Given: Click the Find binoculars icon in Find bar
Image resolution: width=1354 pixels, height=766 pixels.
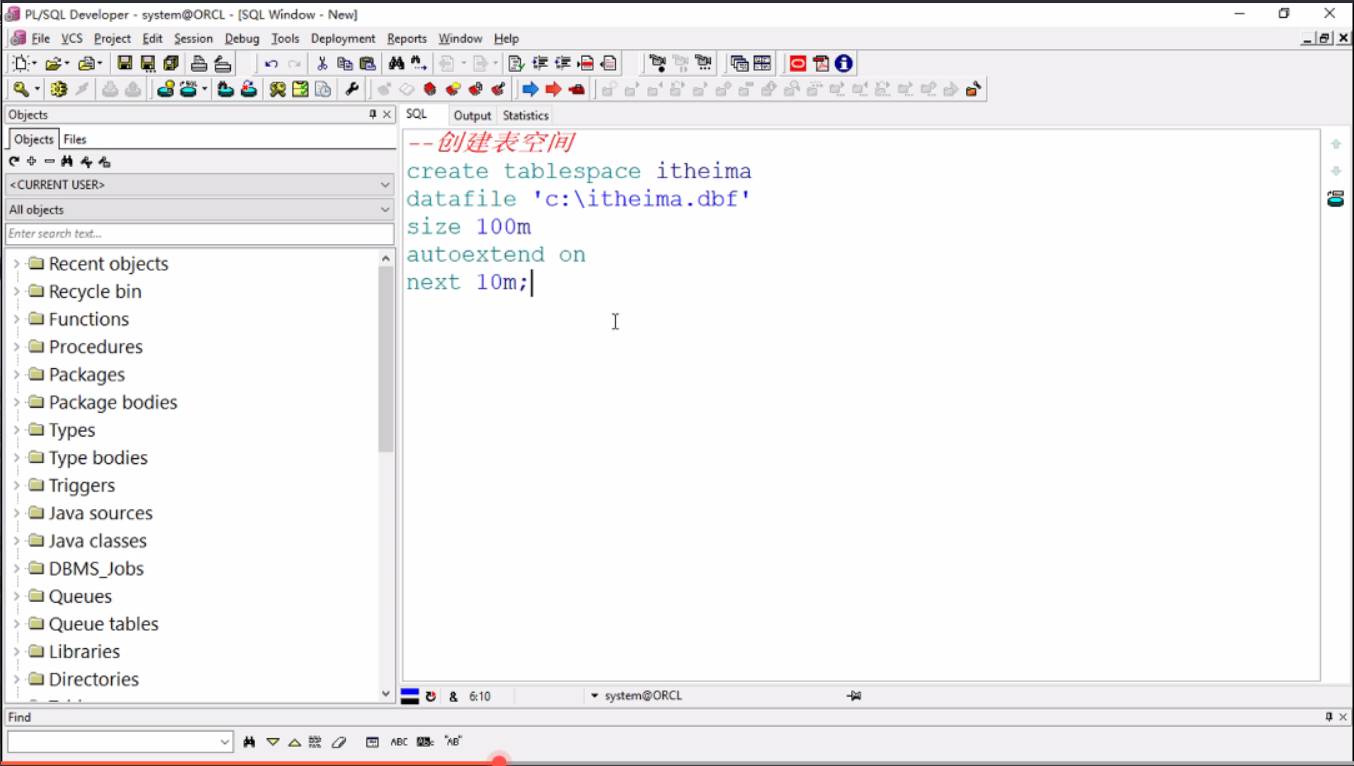Looking at the screenshot, I should 250,742.
